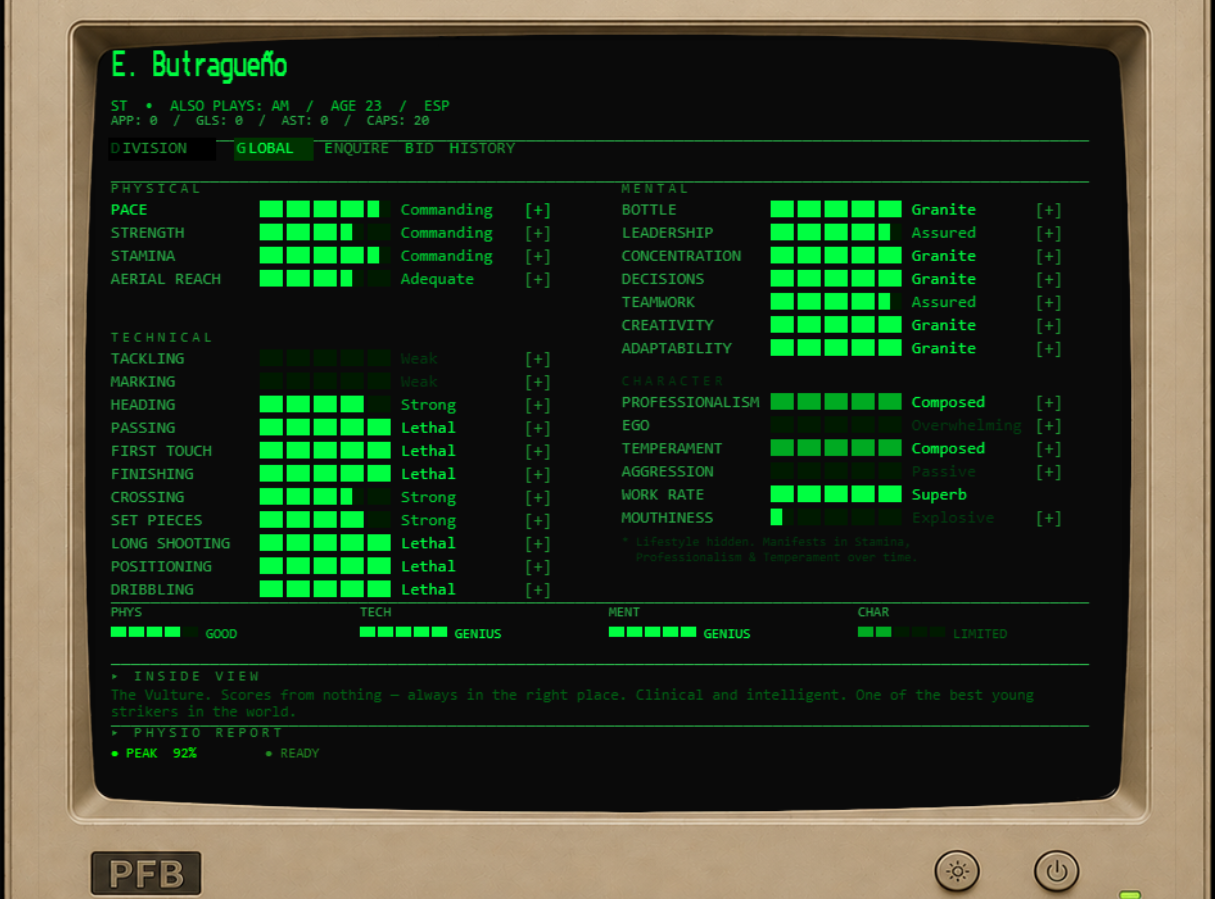This screenshot has width=1215, height=899.
Task: Click the WORK RATE rating bar
Action: click(836, 495)
